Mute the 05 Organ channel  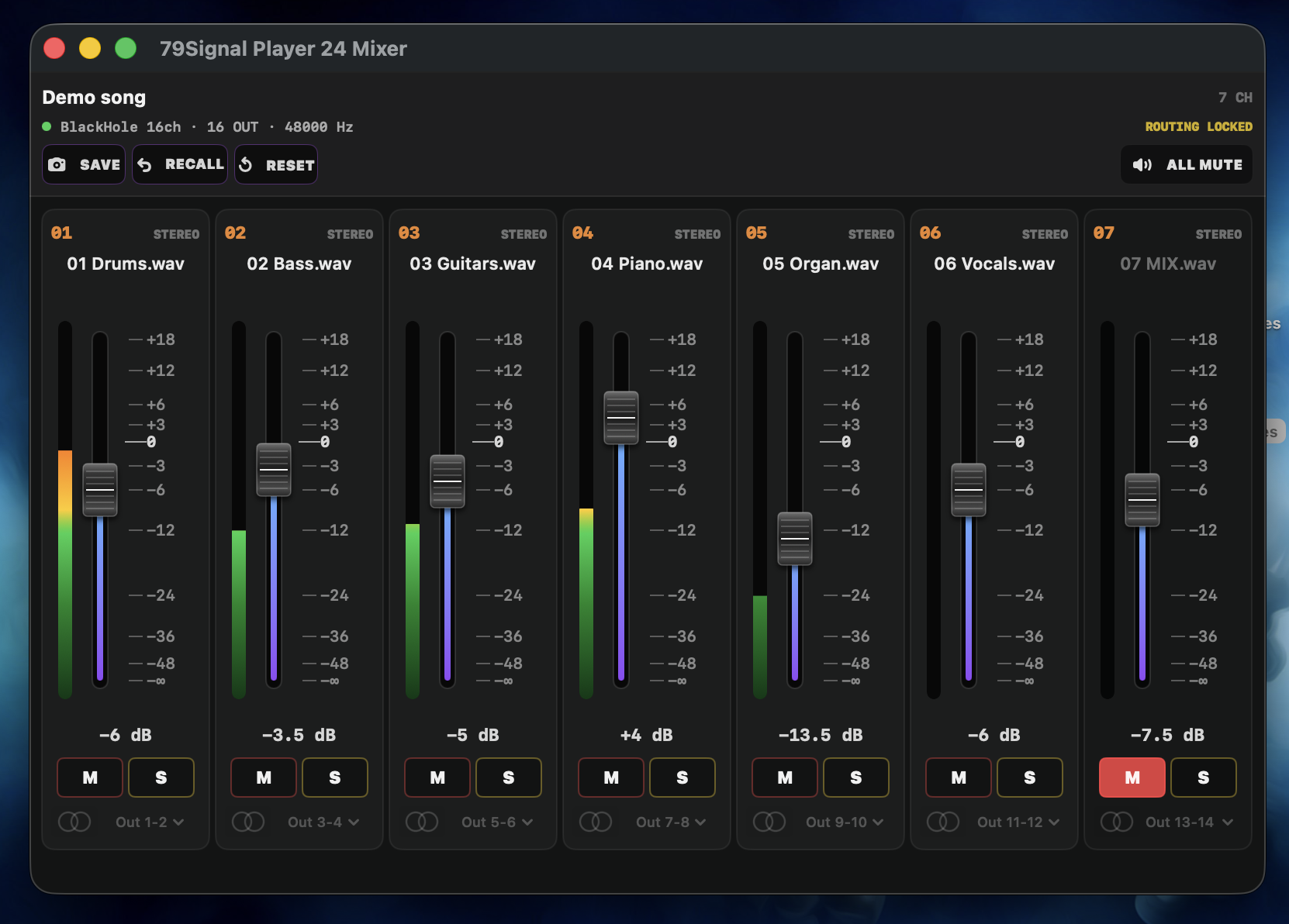pyautogui.click(x=785, y=777)
